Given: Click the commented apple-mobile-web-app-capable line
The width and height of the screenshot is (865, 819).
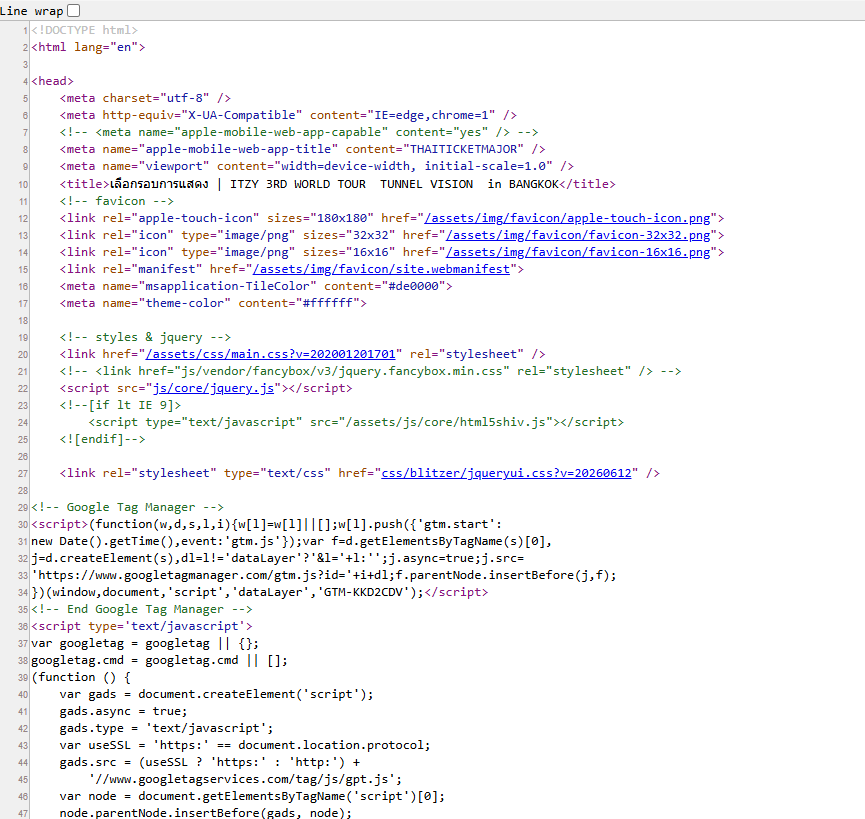Looking at the screenshot, I should pos(299,132).
